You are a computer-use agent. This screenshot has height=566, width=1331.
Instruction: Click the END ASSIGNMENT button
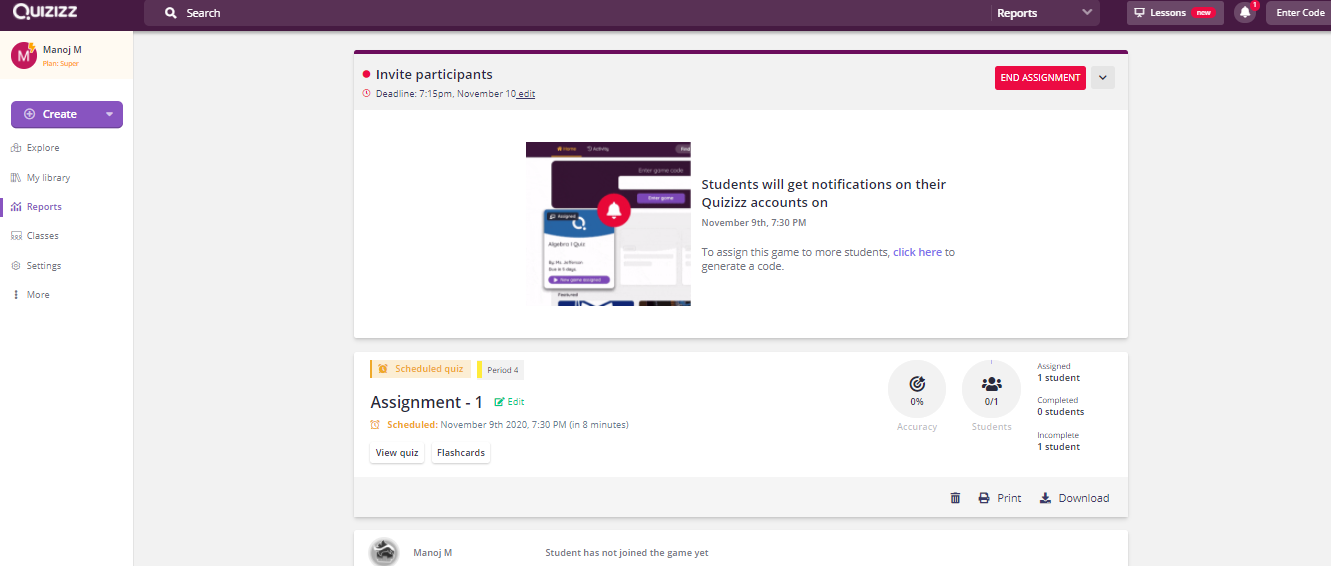[x=1040, y=78]
